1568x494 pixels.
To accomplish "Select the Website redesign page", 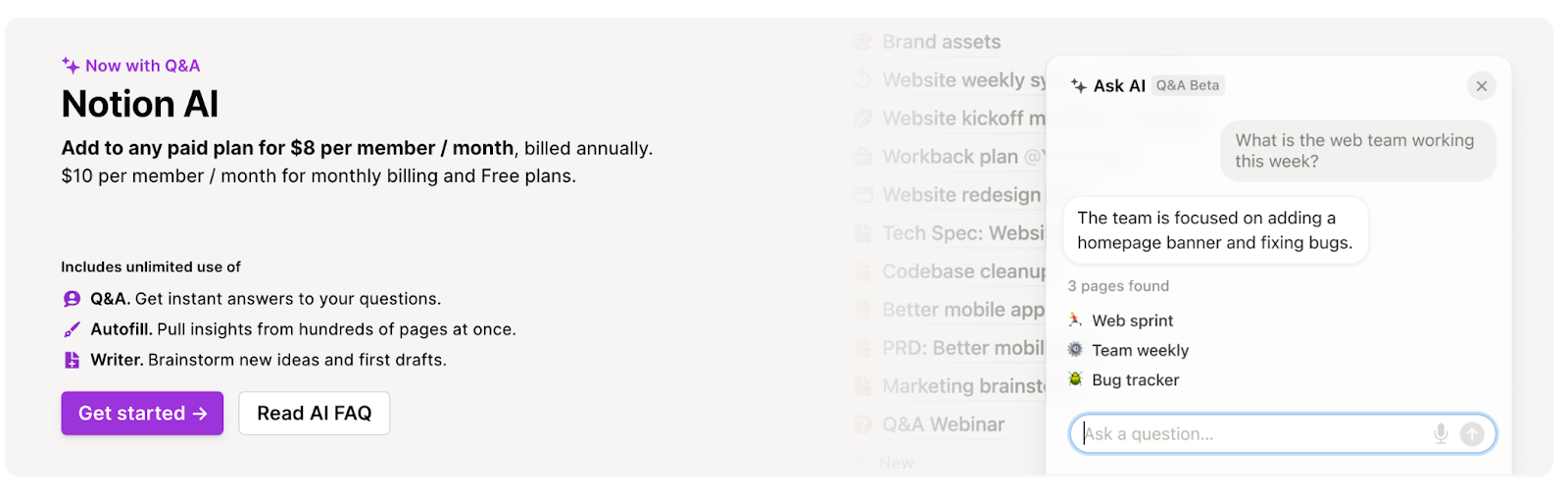I will click(x=960, y=195).
